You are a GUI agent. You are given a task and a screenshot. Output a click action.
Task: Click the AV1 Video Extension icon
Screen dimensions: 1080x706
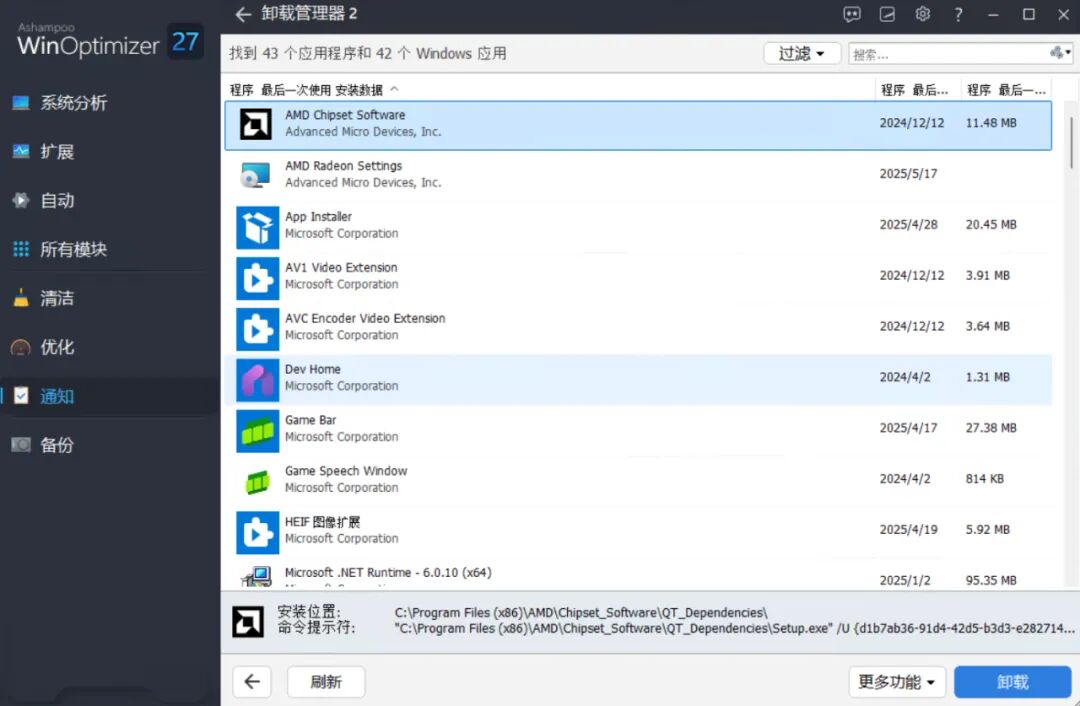tap(257, 278)
